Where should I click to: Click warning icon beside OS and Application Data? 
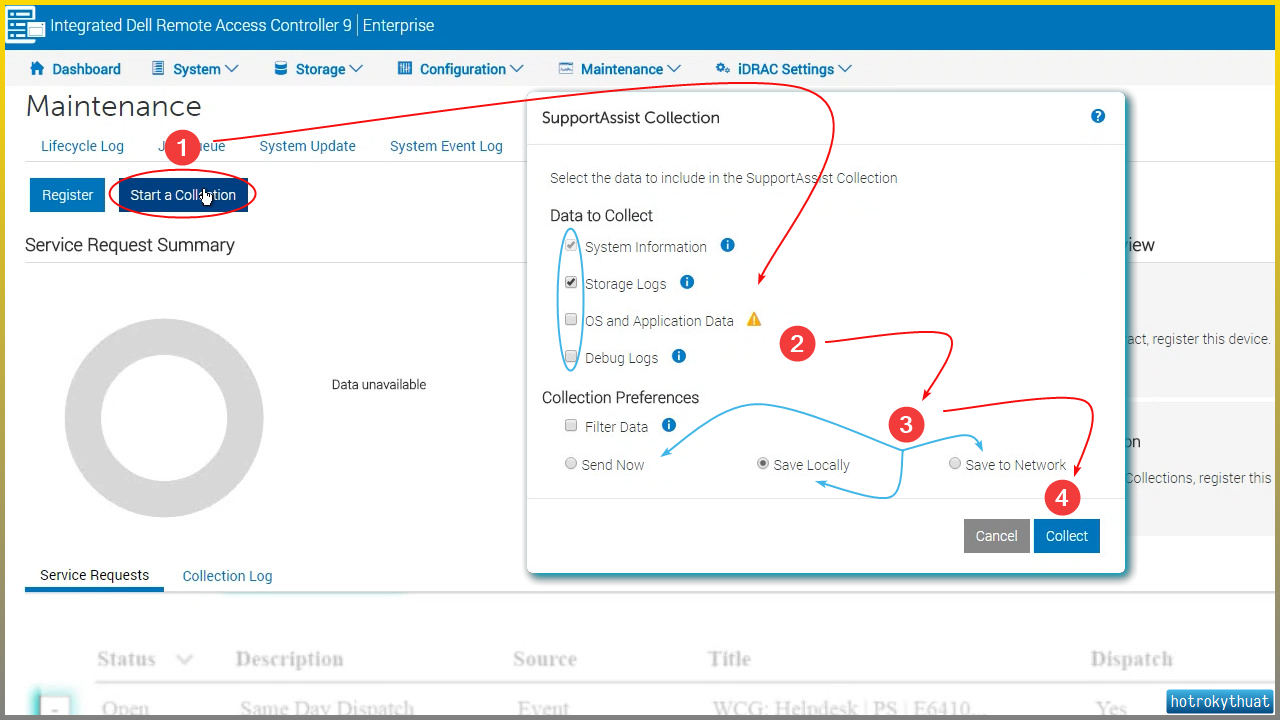(754, 319)
